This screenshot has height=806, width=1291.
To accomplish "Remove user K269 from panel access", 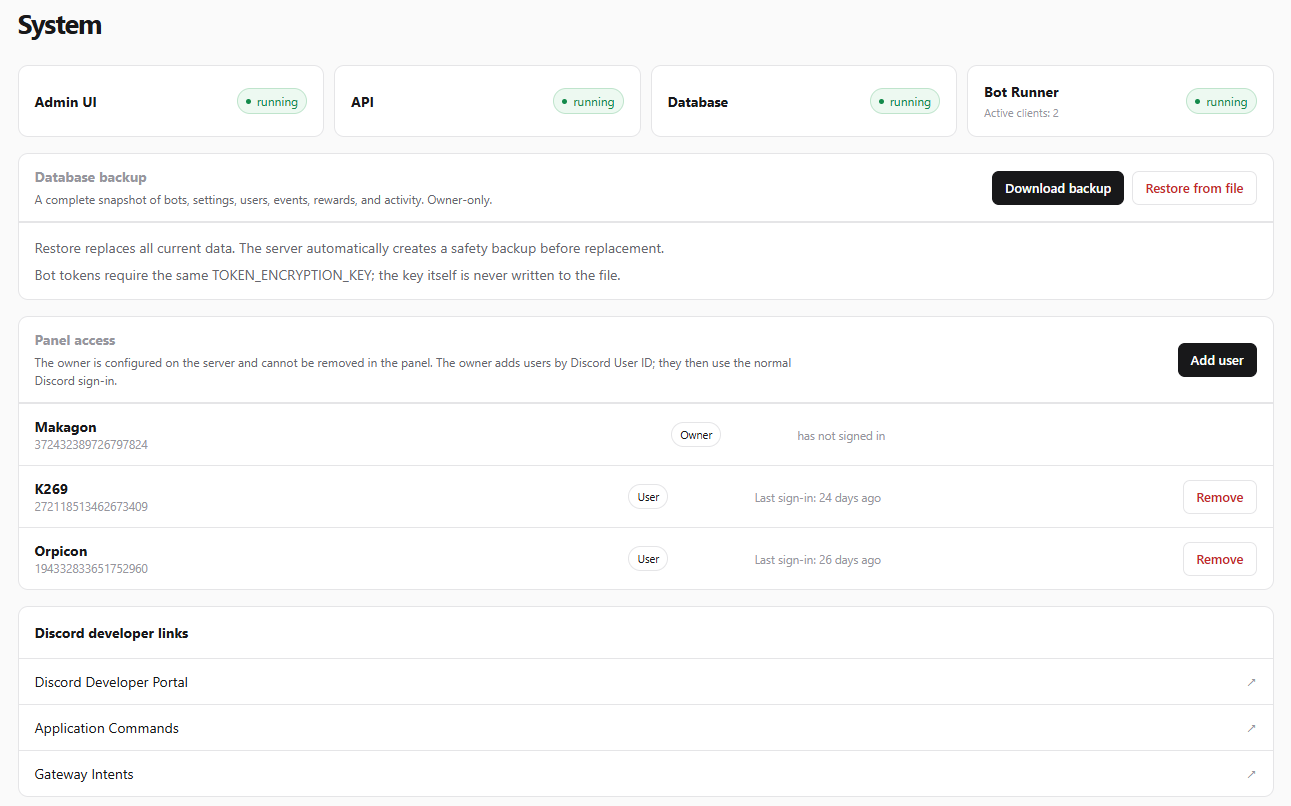I will (1220, 497).
